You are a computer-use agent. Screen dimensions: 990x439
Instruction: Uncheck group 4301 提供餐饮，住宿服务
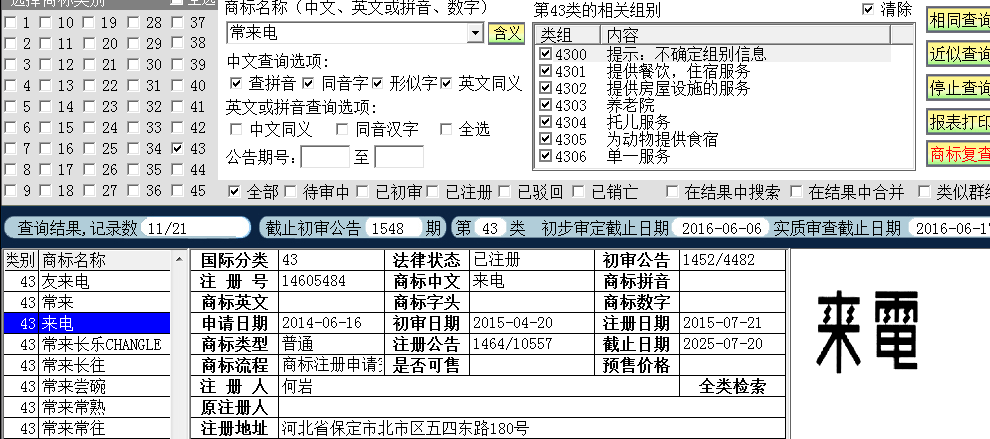coord(546,71)
